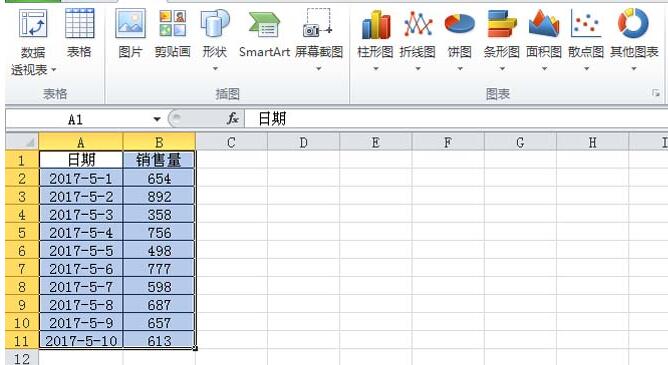This screenshot has height=365, width=668.
Task: Expand the Other Charts dropdown arrow
Action: click(633, 69)
